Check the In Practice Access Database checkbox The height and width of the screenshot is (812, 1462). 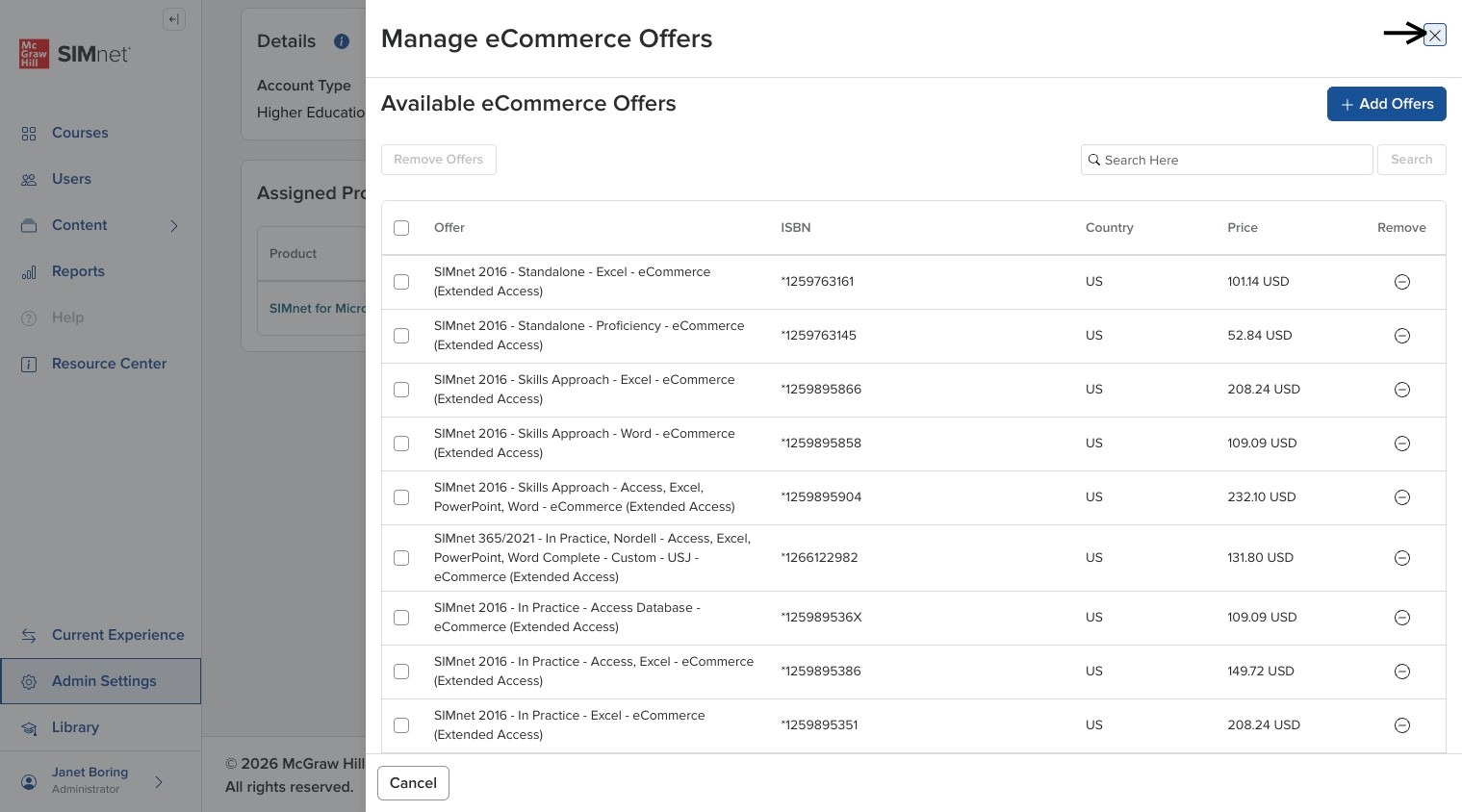pyautogui.click(x=401, y=618)
